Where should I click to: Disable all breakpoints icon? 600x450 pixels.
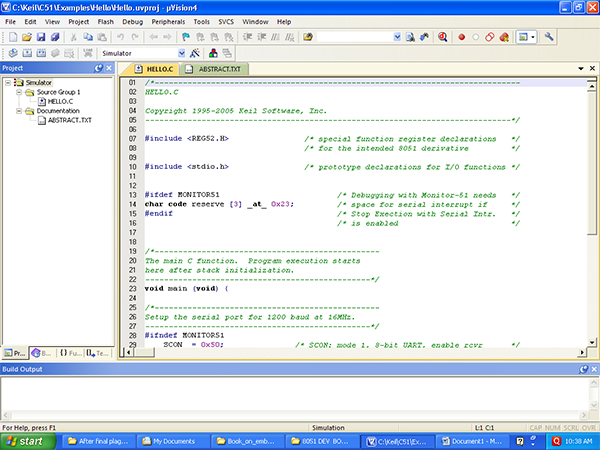(x=490, y=37)
